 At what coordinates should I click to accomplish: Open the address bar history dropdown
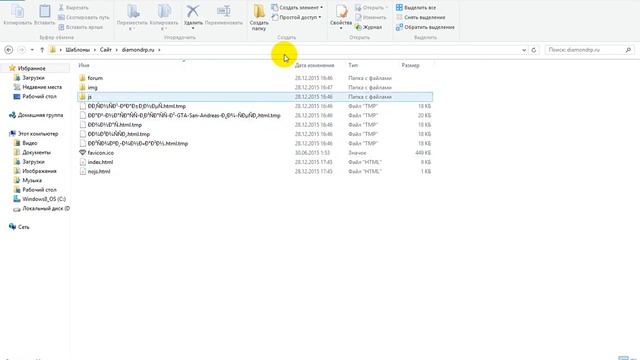(x=524, y=50)
